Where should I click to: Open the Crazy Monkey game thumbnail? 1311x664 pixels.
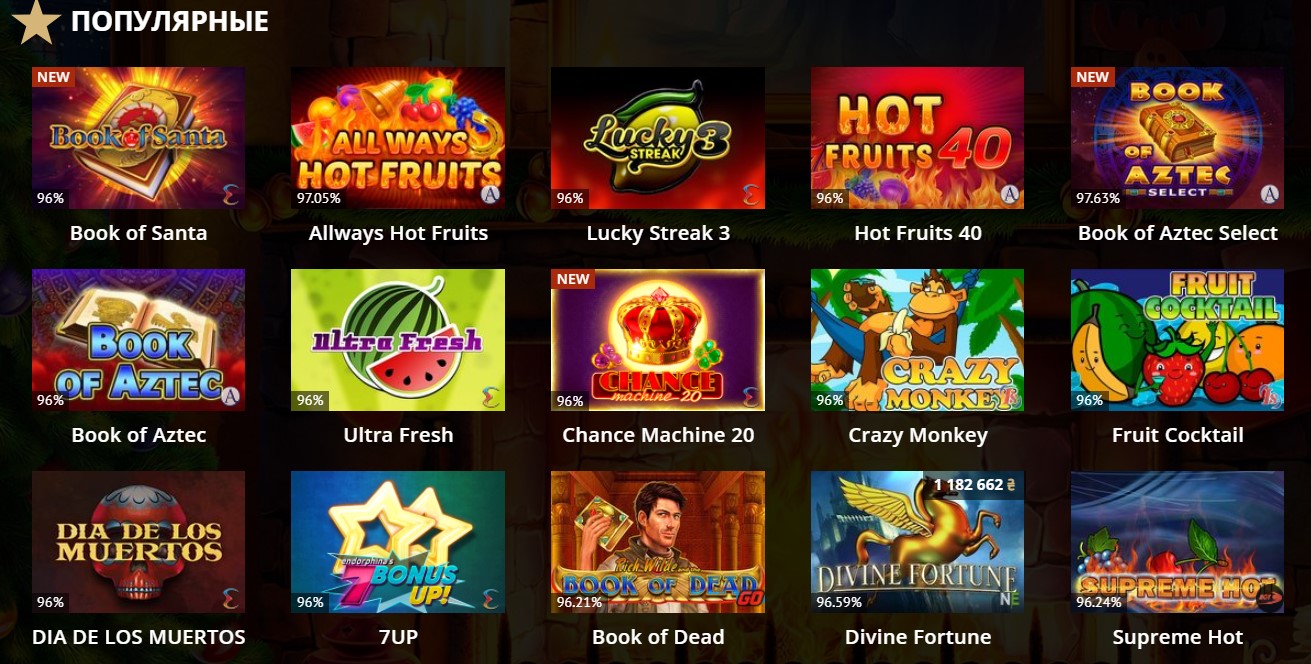point(917,340)
